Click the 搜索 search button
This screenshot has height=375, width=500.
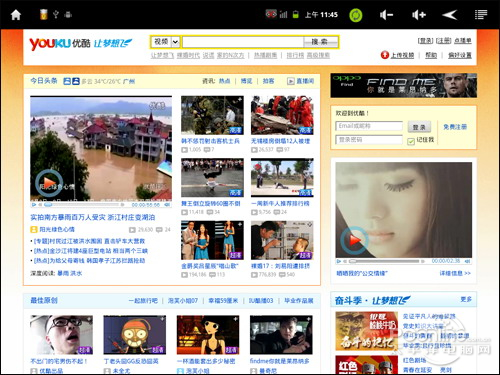pyautogui.click(x=320, y=42)
